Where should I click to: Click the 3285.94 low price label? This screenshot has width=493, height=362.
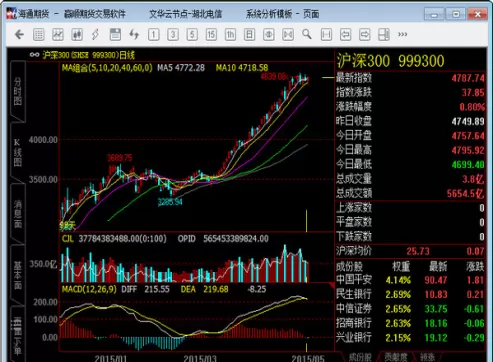tap(170, 202)
